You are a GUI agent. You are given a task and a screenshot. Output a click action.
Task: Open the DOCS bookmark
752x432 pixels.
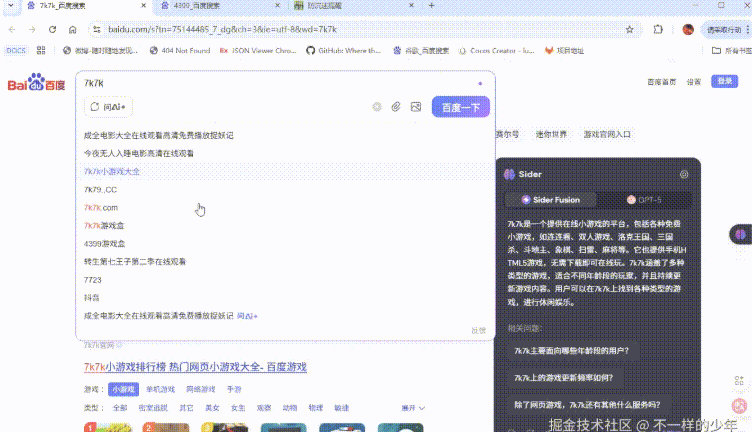click(16, 50)
